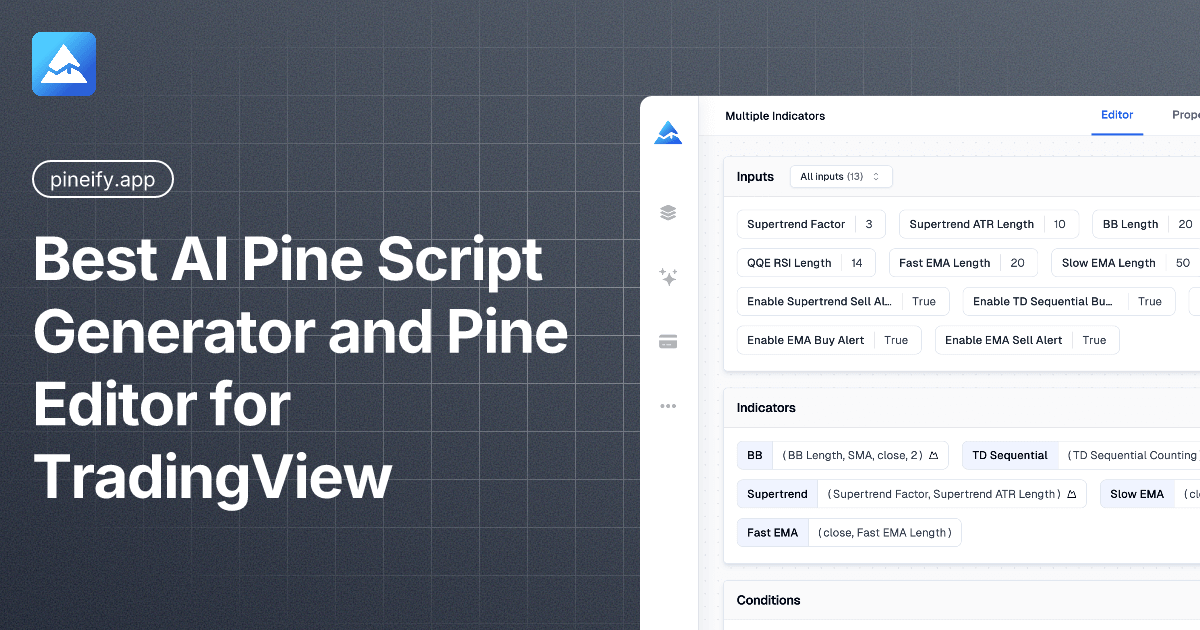Open the All inputs (13) dropdown
The width and height of the screenshot is (1200, 630).
(x=841, y=177)
